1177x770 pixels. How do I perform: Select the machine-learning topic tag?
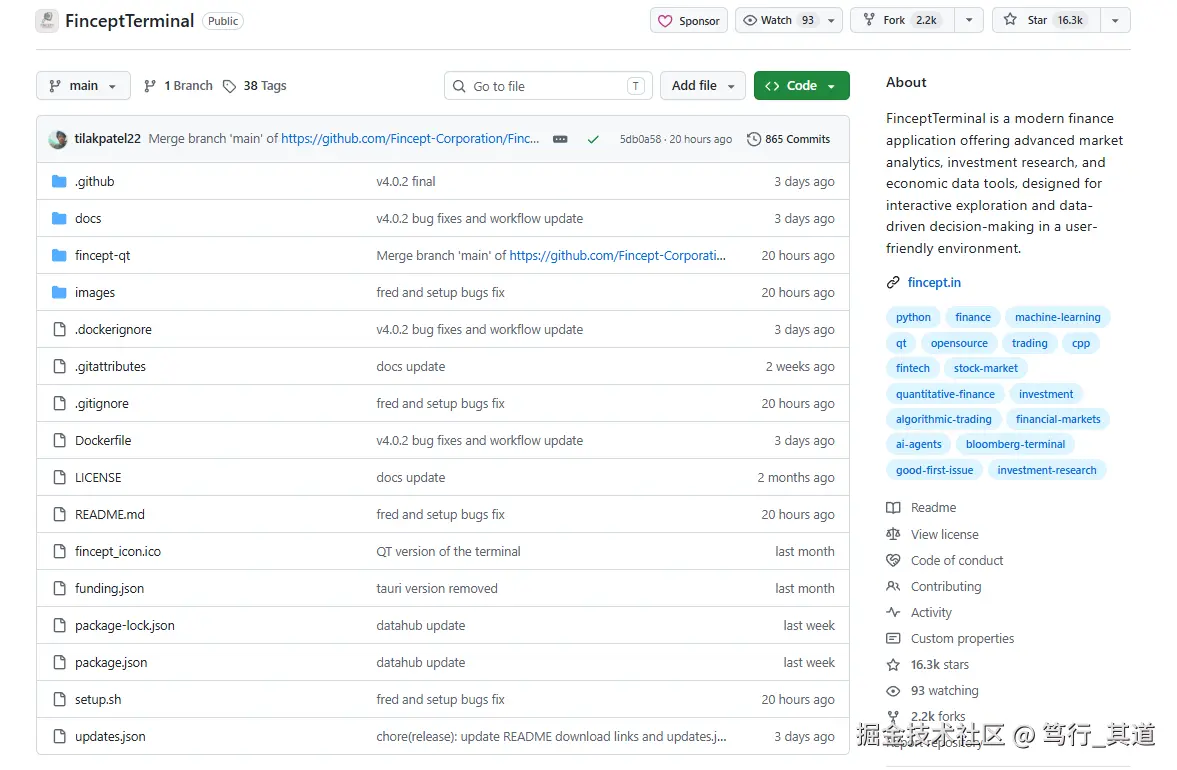(1058, 317)
